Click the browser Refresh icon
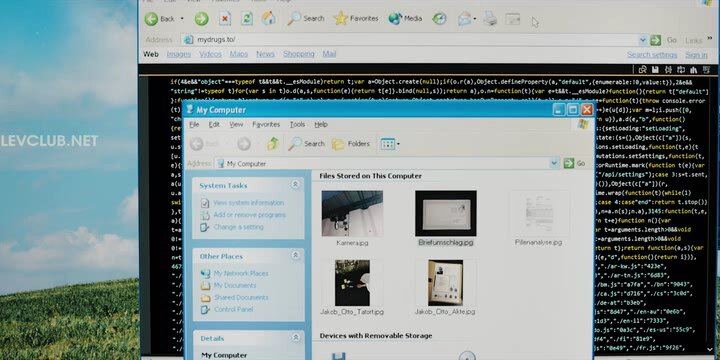720x360 pixels. coord(247,18)
